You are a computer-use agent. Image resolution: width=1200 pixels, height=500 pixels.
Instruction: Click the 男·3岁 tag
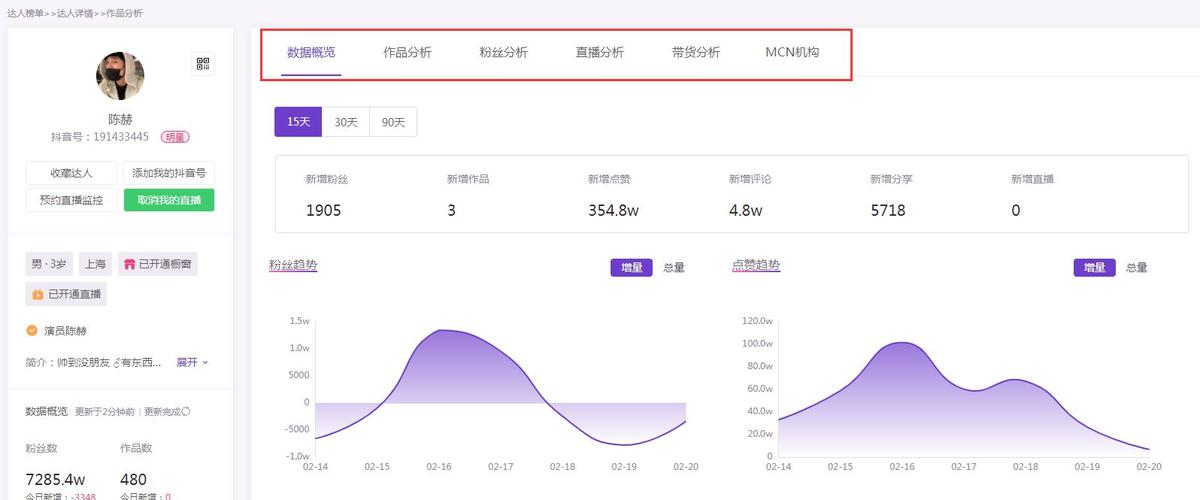[49, 264]
